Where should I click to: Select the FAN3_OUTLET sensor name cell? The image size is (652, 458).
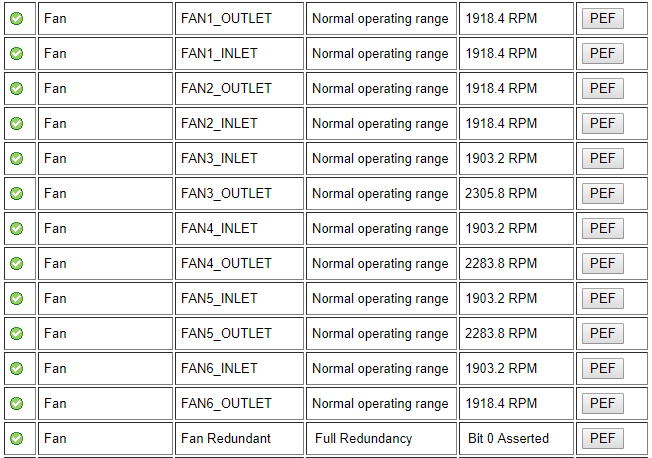240,193
